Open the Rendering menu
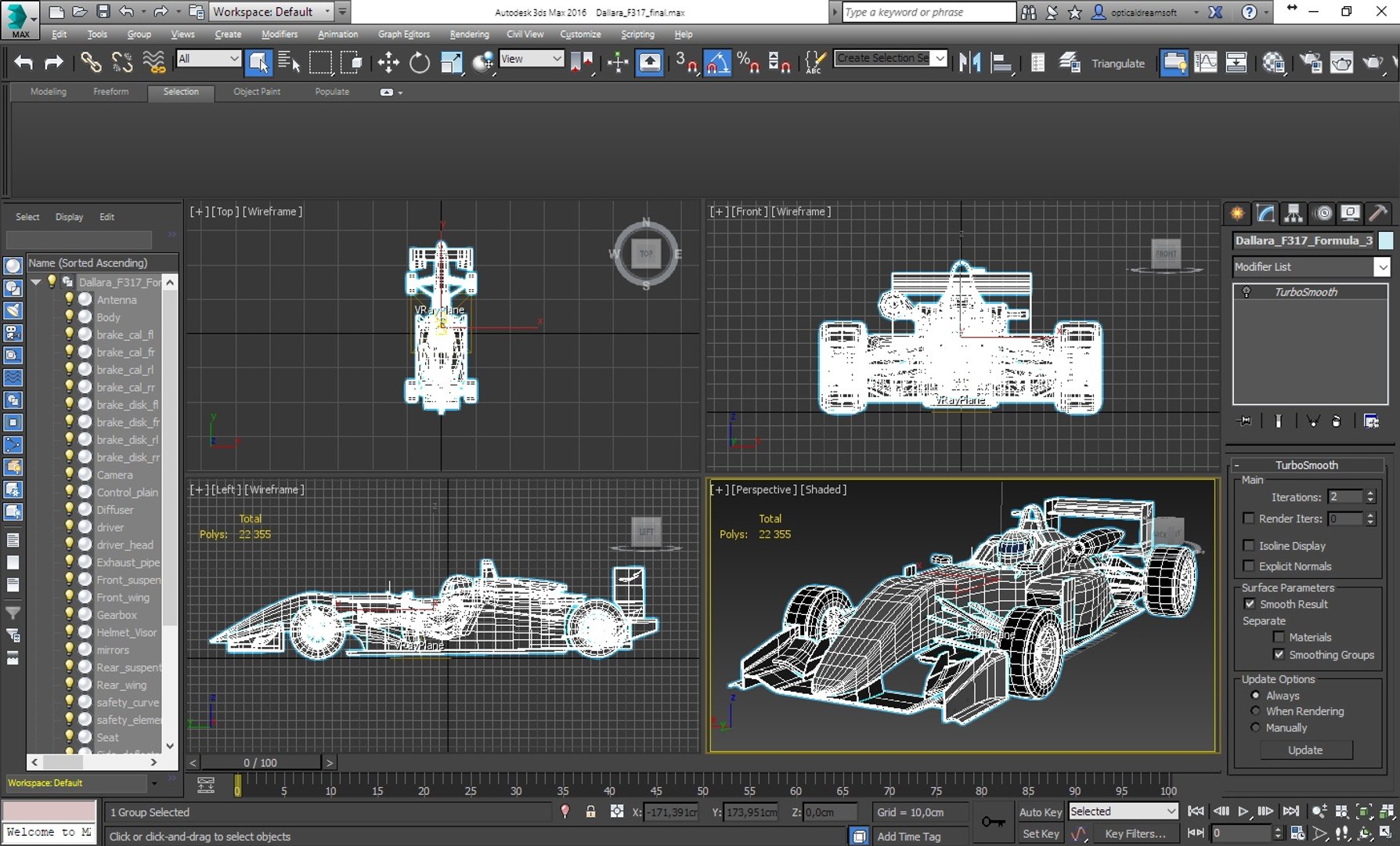1400x846 pixels. click(469, 34)
